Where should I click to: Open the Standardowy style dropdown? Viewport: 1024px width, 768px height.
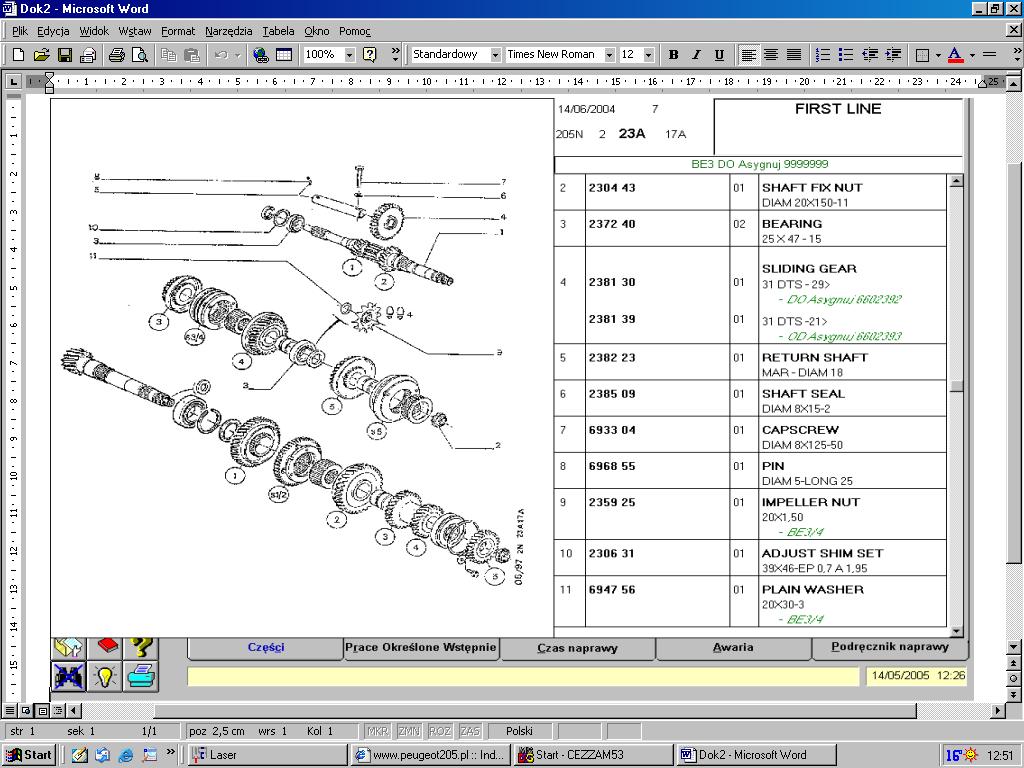494,55
